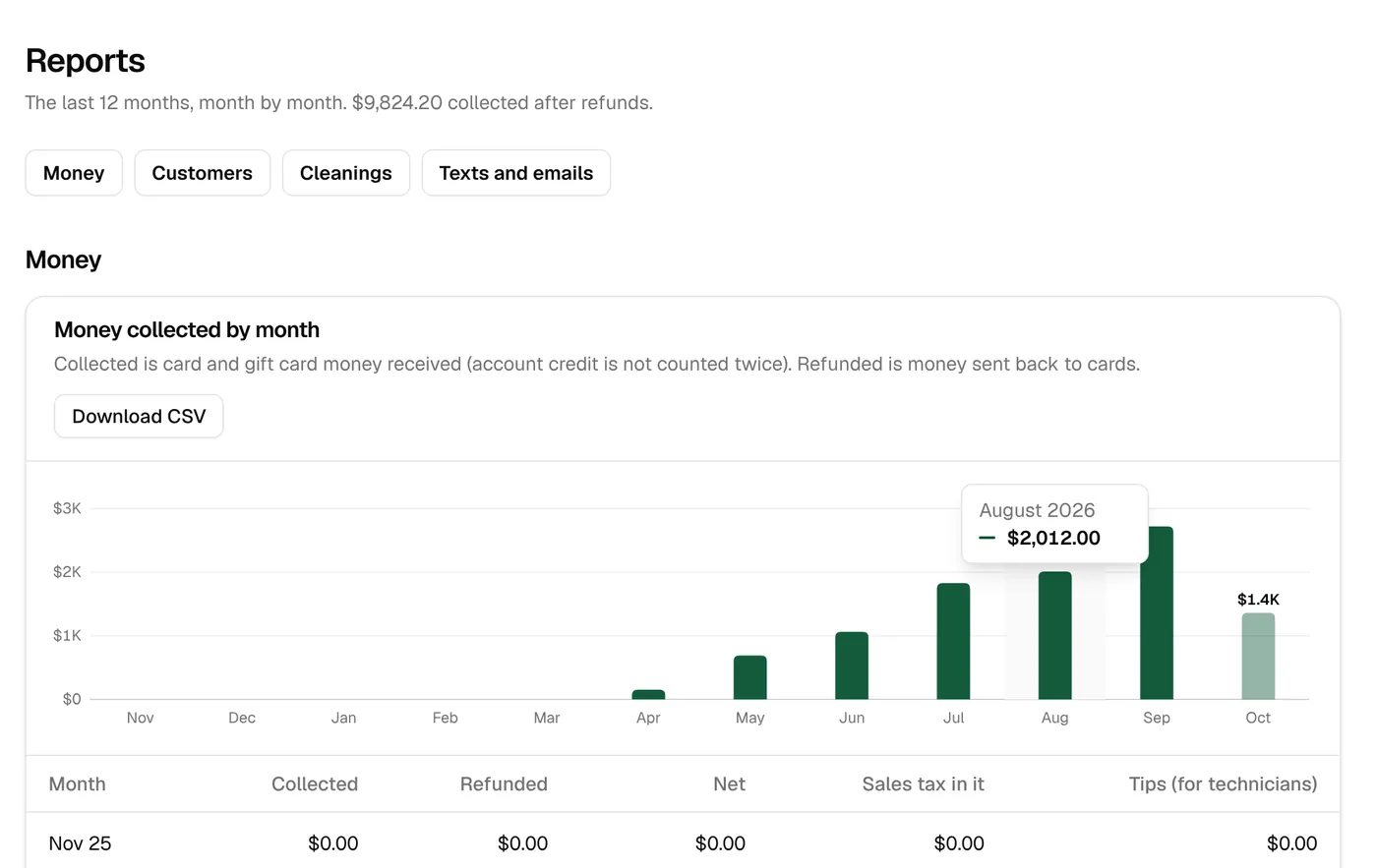Click the $1.4K label above October
The width and height of the screenshot is (1377, 868).
[1258, 599]
